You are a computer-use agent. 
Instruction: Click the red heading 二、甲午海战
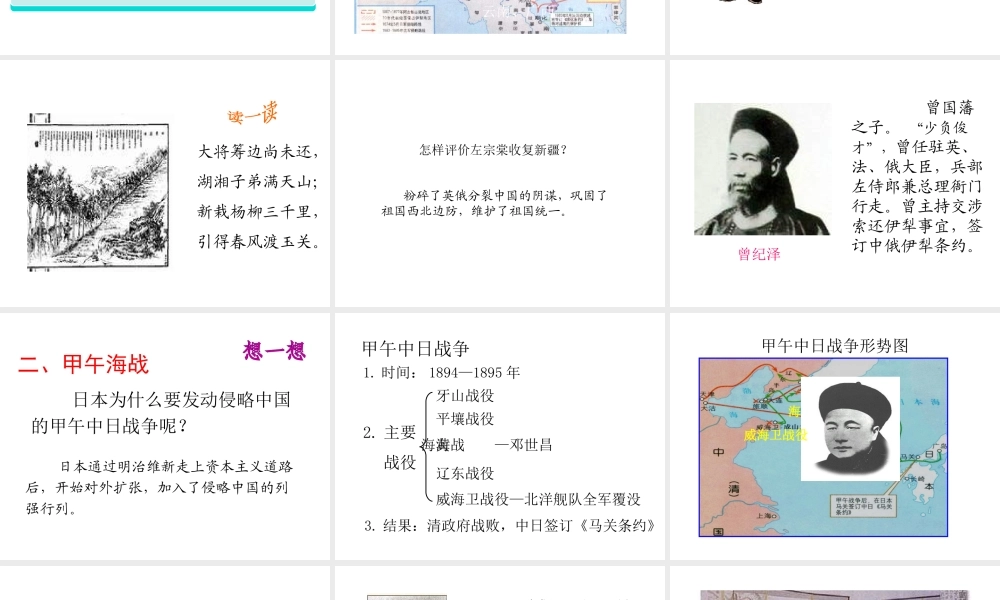pyautogui.click(x=84, y=364)
